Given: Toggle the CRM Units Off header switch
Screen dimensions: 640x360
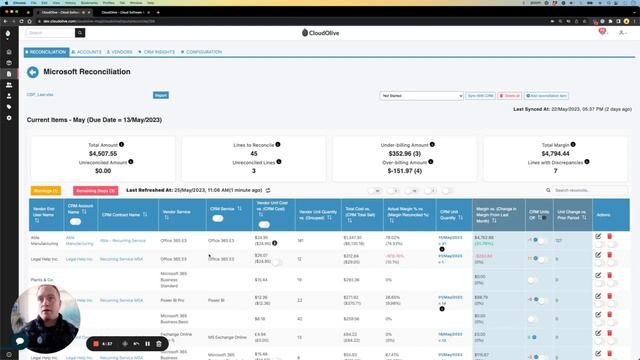Looking at the screenshot, I should (x=544, y=218).
